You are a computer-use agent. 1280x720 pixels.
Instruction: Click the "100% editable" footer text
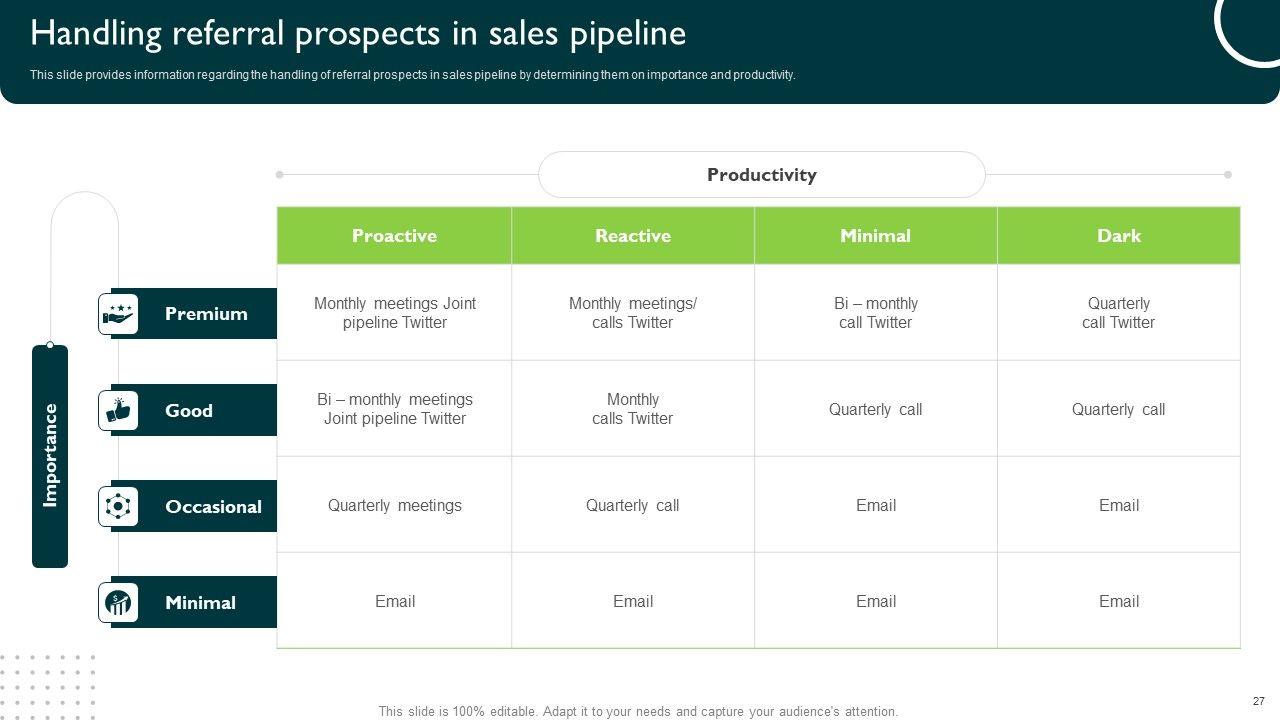pos(638,712)
